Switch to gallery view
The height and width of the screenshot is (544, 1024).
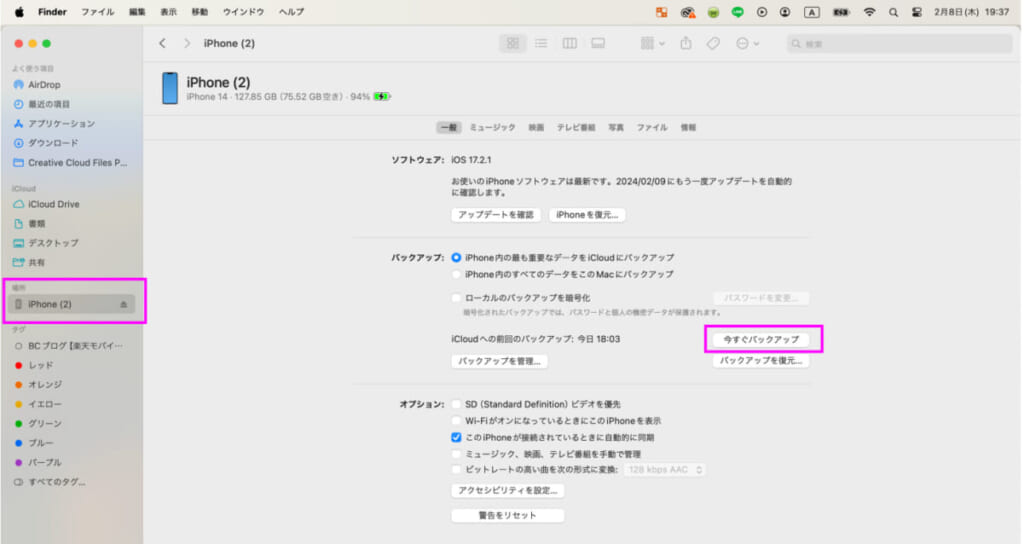[598, 43]
